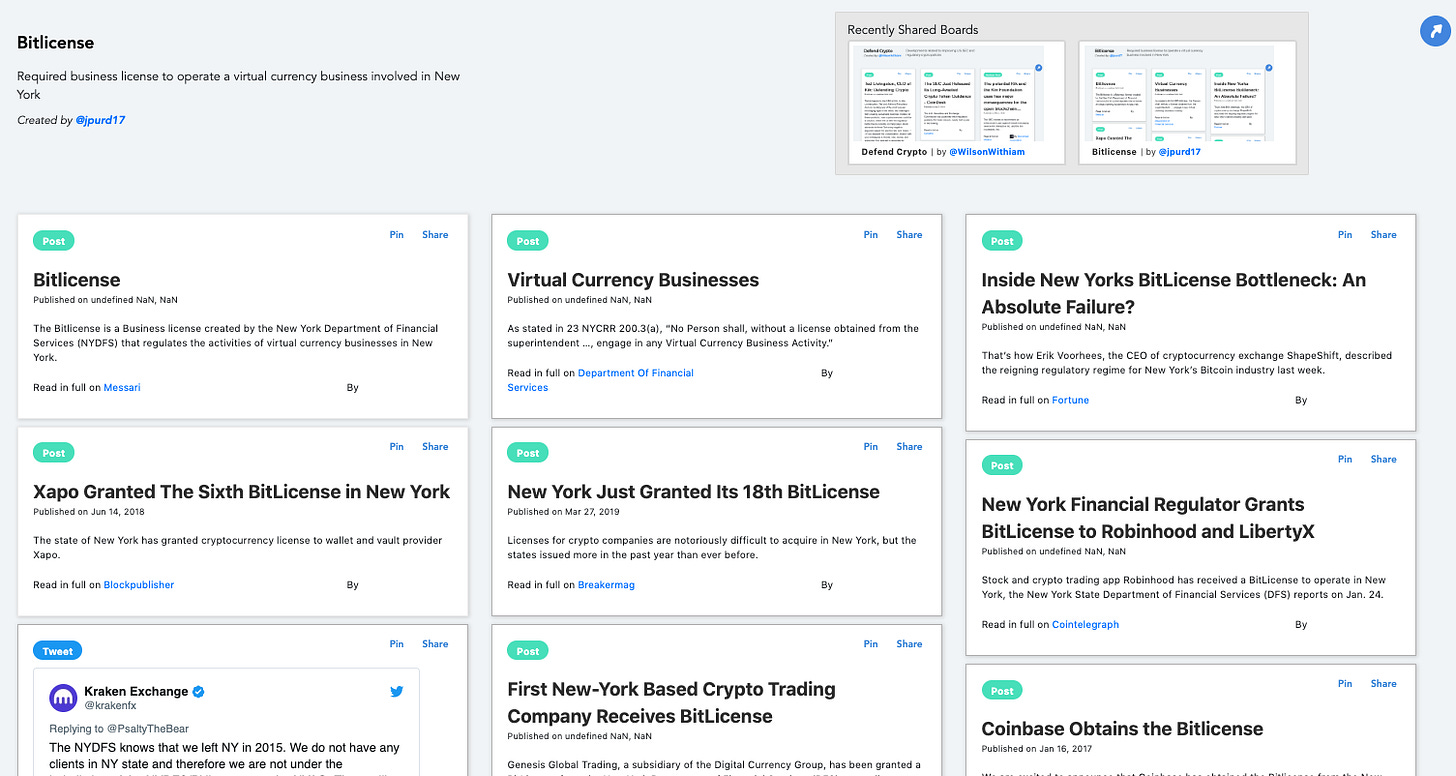Open the Messari source link
The width and height of the screenshot is (1456, 776).
click(122, 388)
